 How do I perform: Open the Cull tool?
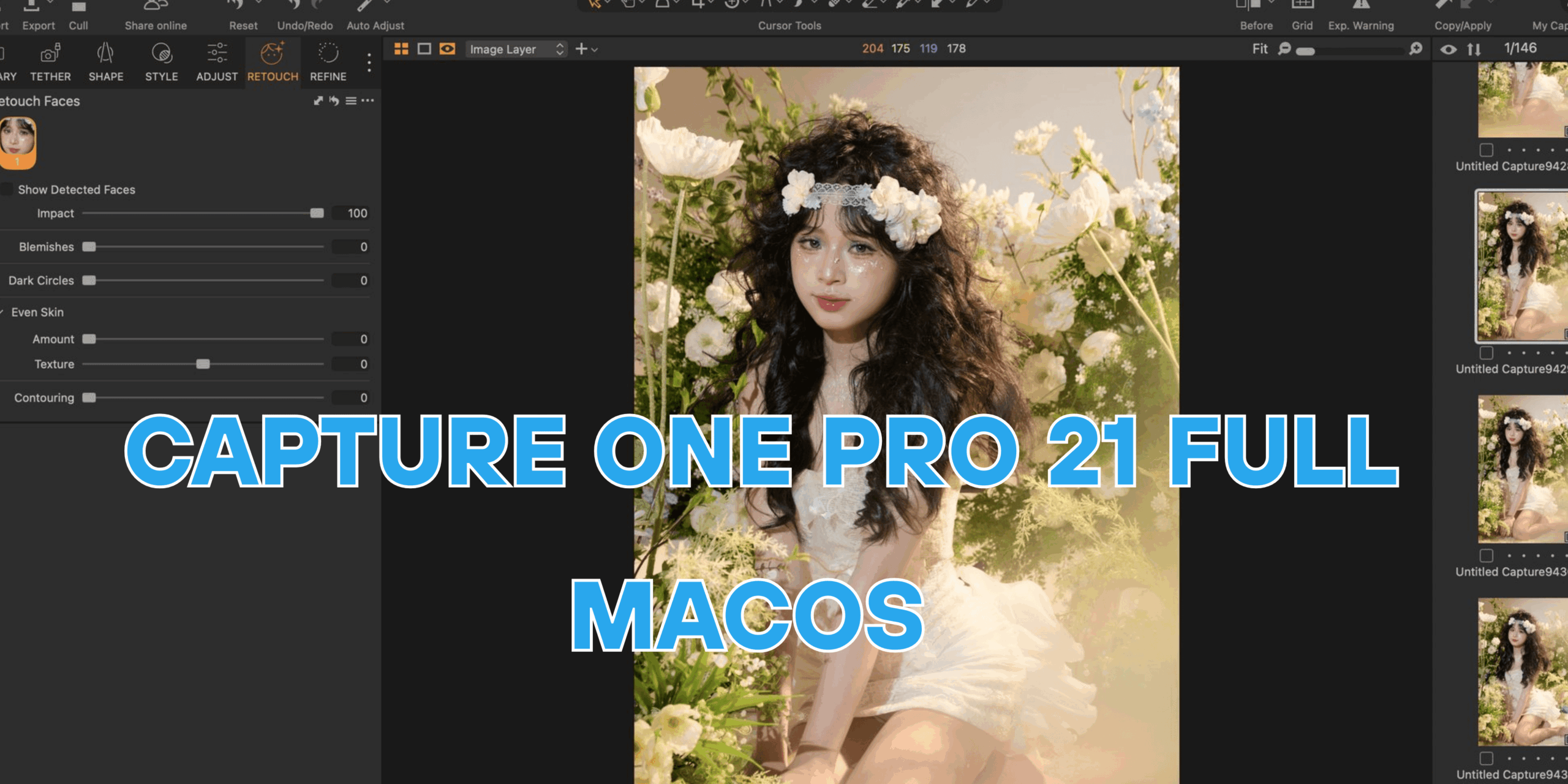[x=78, y=16]
